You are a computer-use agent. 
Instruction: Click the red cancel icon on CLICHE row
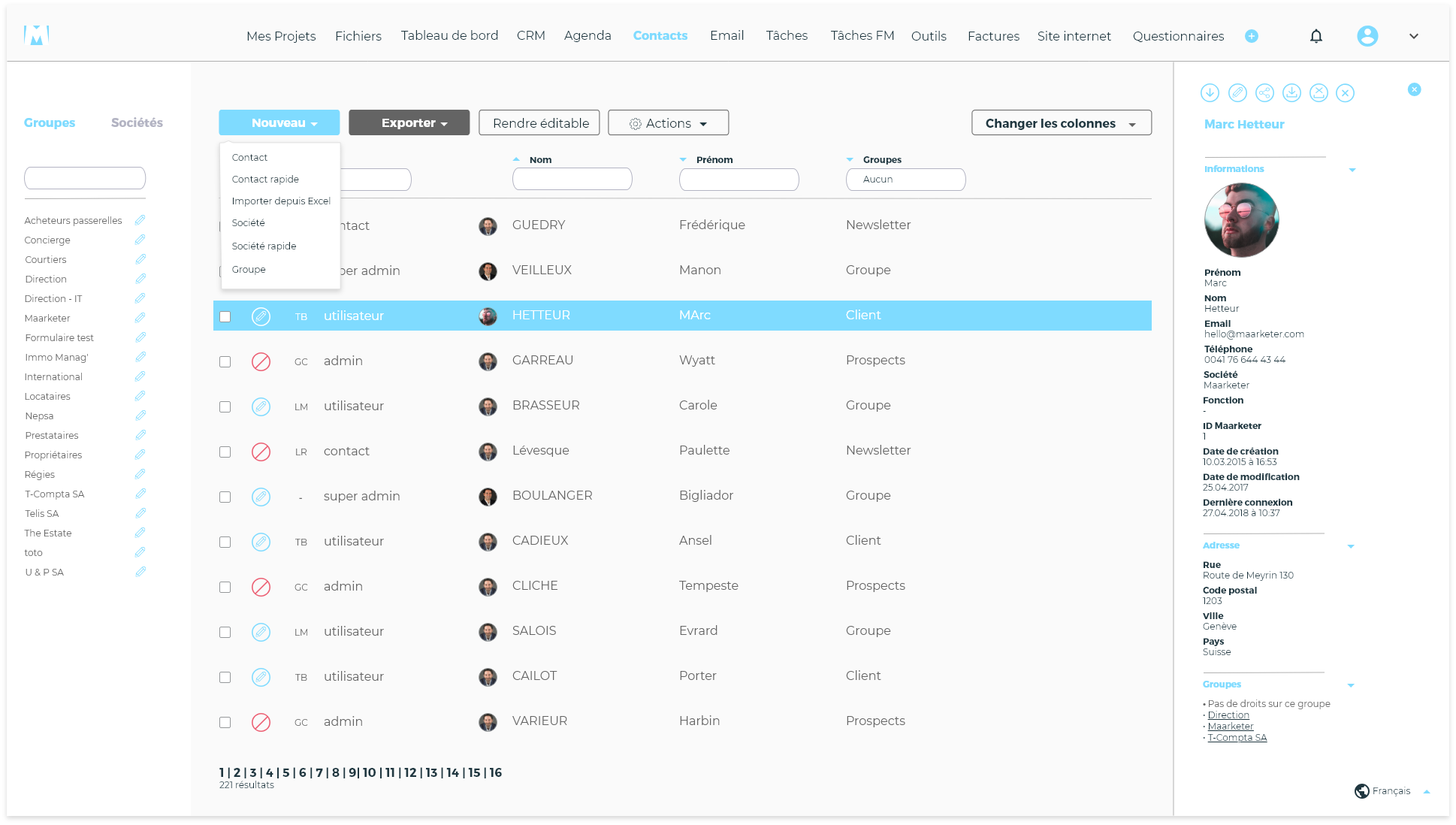pos(261,587)
